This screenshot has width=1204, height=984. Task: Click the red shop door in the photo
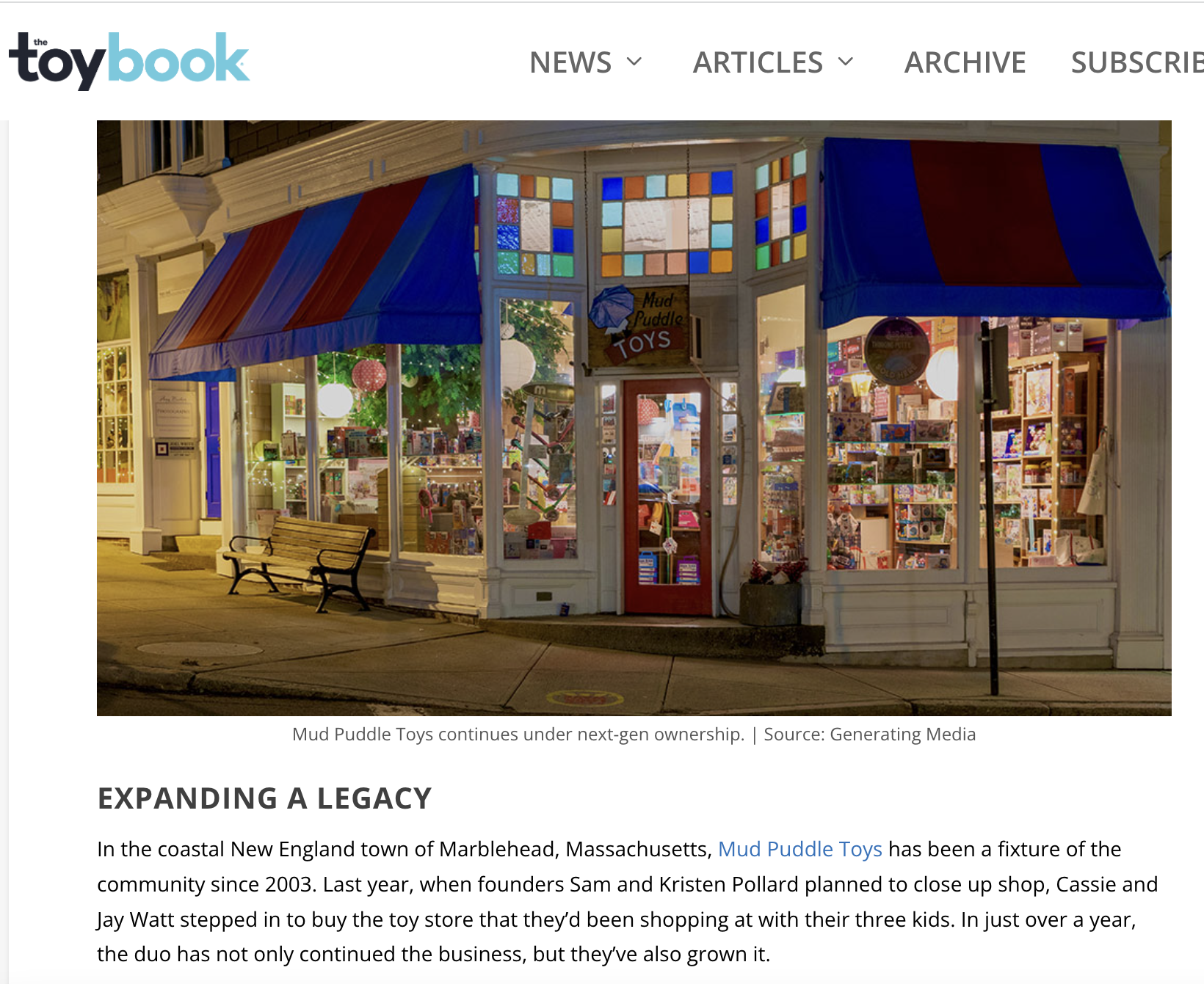(x=668, y=498)
